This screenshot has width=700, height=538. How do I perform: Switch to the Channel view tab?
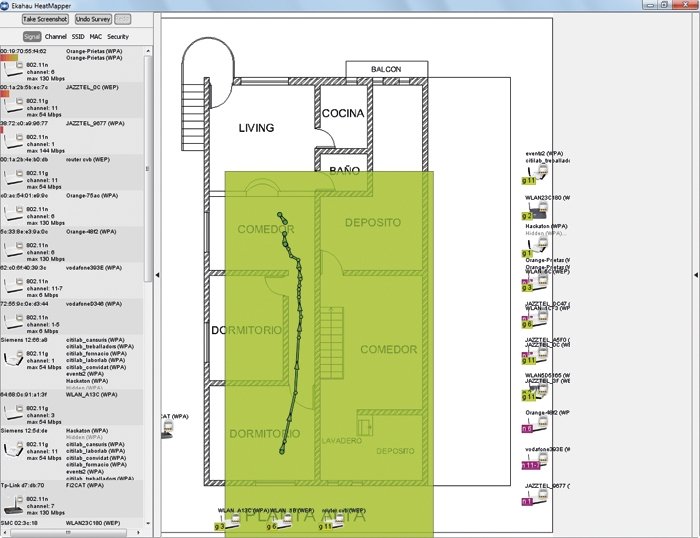click(56, 37)
